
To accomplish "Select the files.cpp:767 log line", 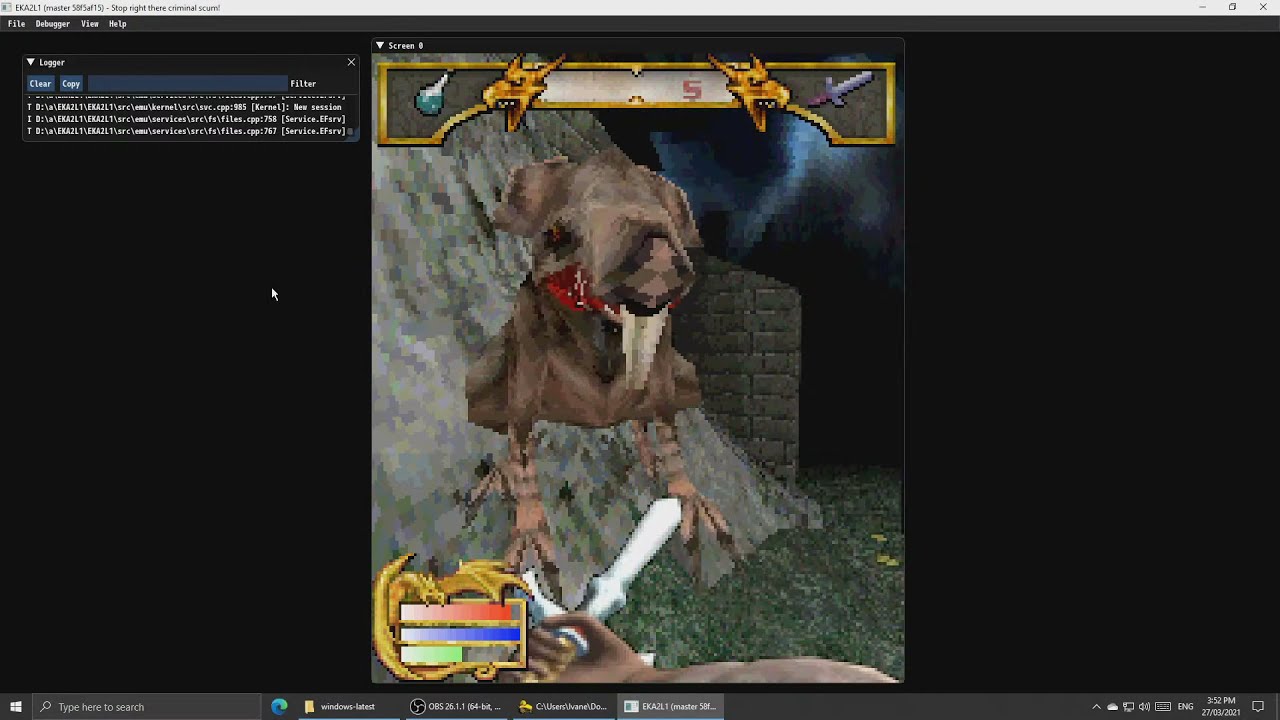I will pyautogui.click(x=186, y=131).
